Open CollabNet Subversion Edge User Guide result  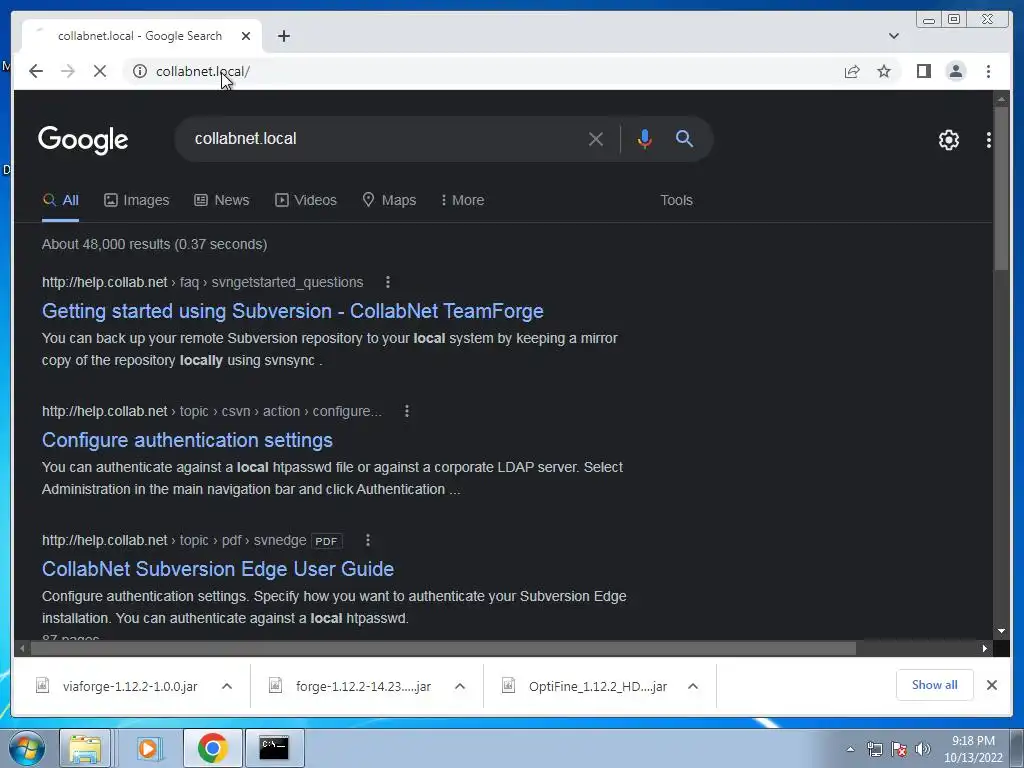pos(218,569)
